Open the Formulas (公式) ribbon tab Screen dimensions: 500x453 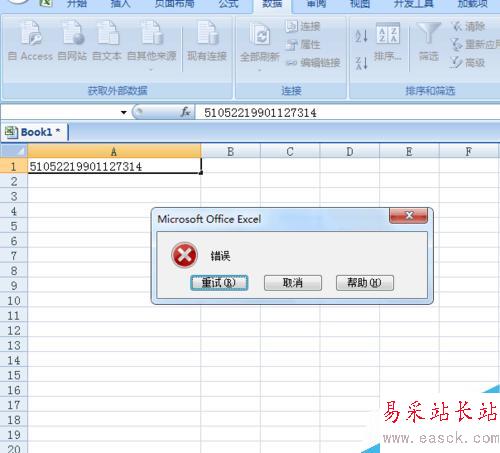click(x=228, y=4)
